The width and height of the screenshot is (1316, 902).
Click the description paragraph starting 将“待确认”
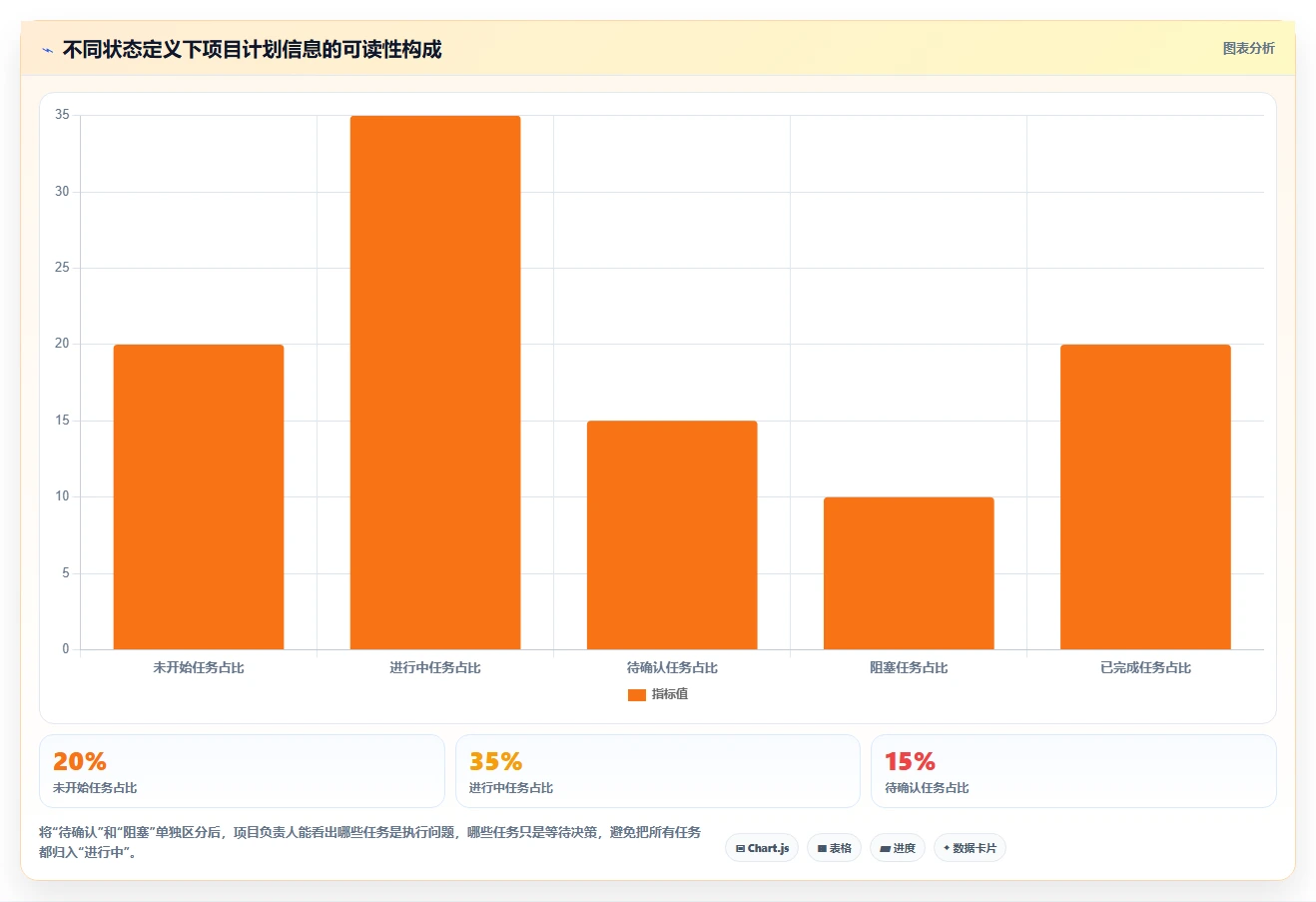tap(370, 842)
